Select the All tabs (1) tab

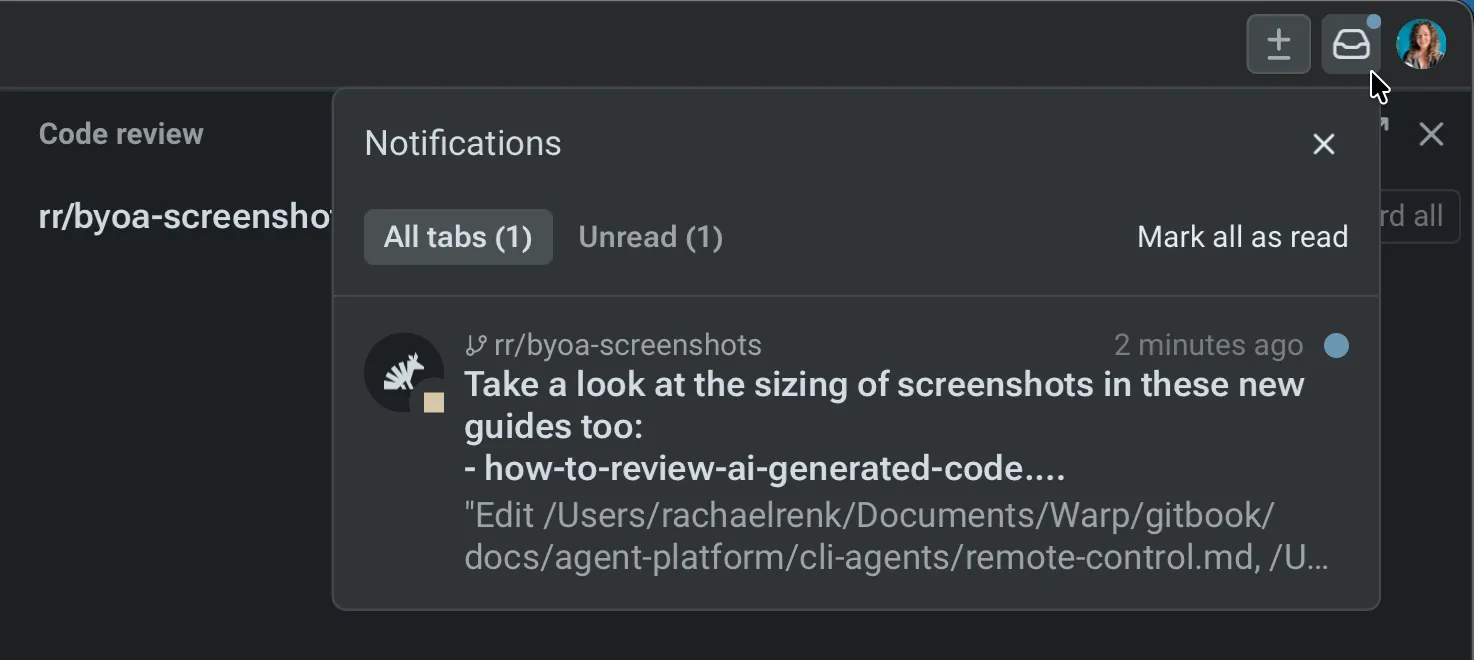point(458,237)
